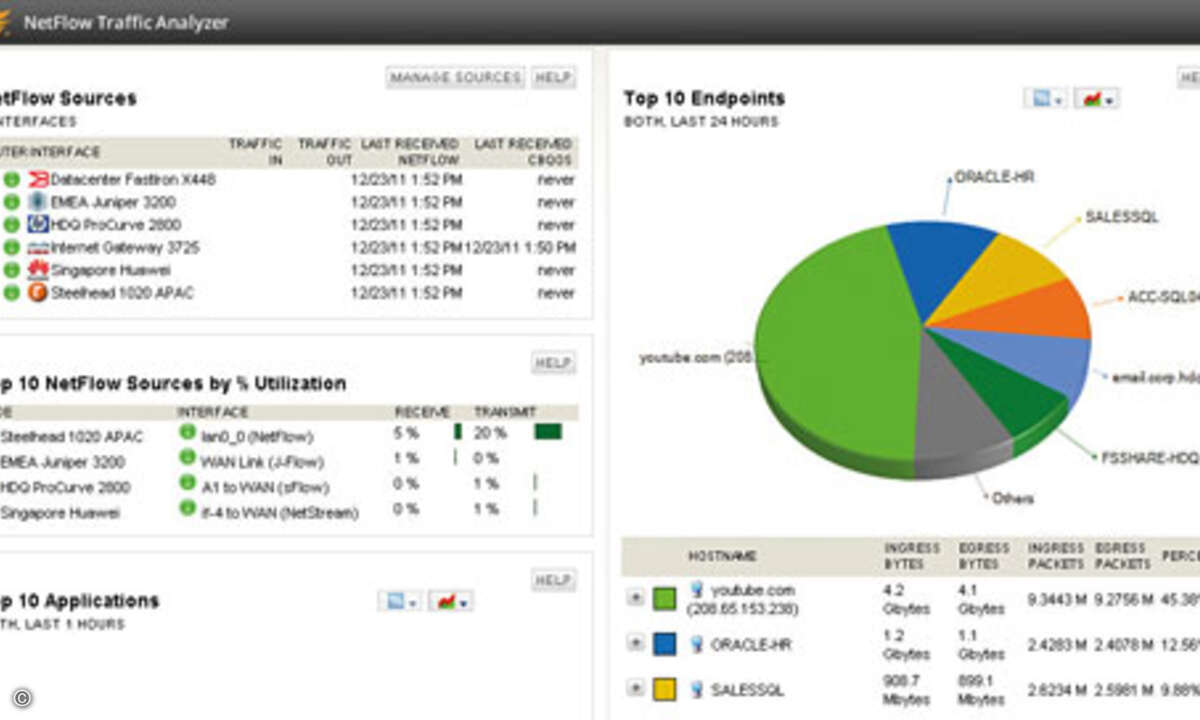Open the if-4 to WAN (NetStream) interface
Screen dimensions: 1200x720
[x=279, y=512]
